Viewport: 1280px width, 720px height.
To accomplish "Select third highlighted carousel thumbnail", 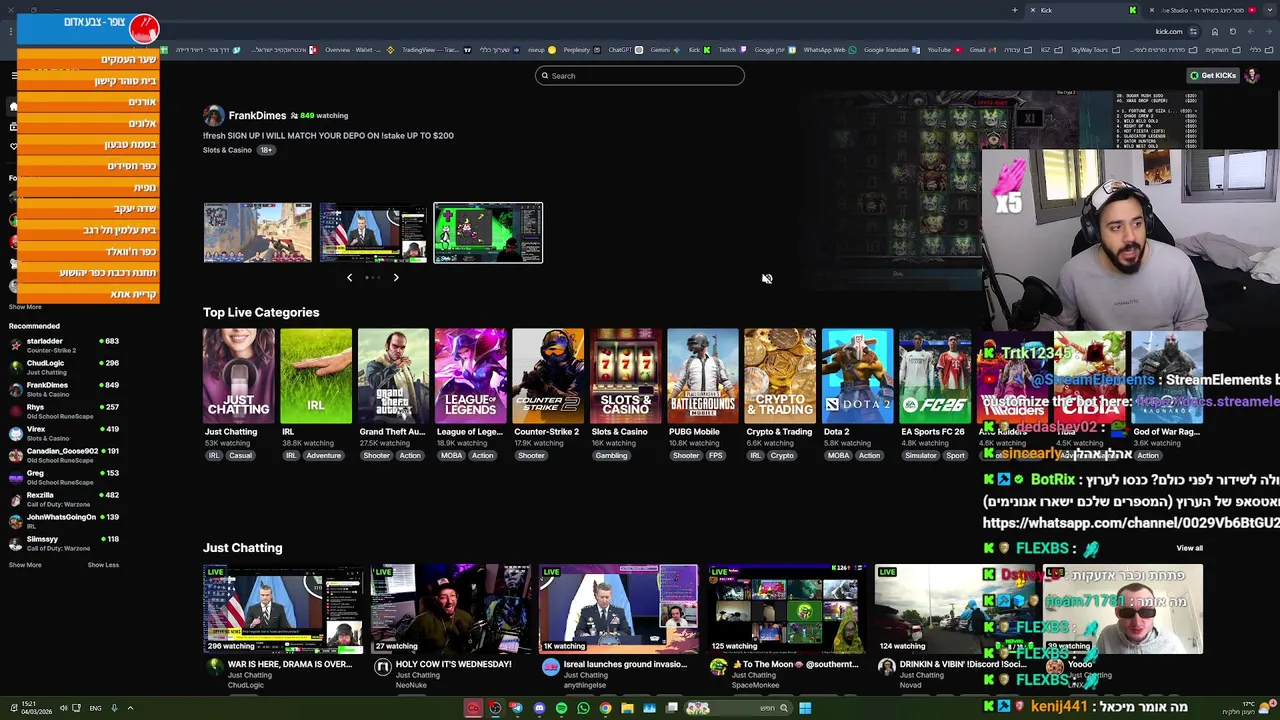I will (488, 233).
